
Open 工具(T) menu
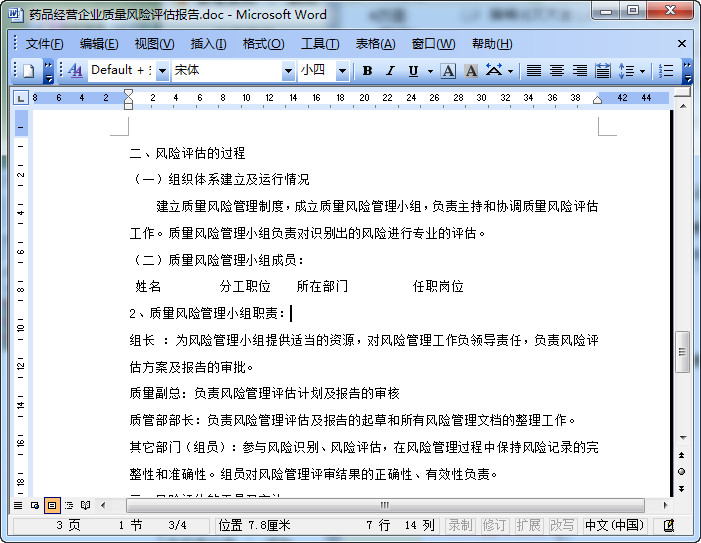320,44
